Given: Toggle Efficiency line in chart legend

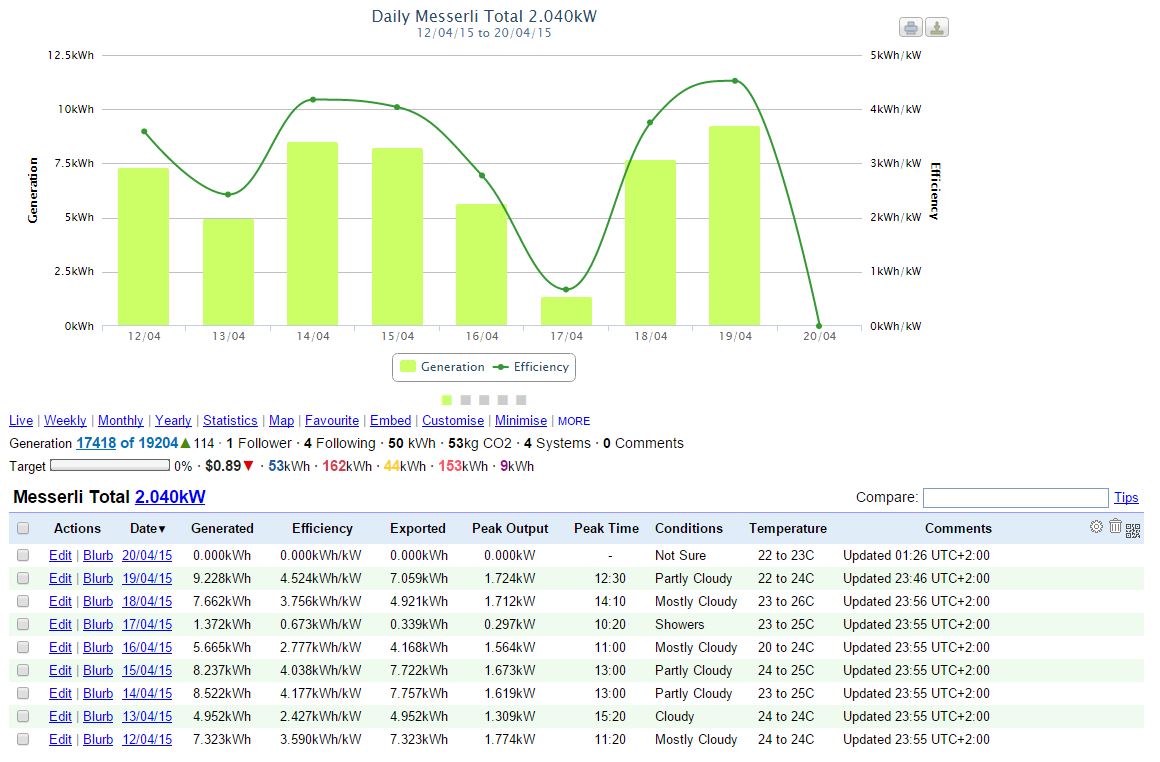Looking at the screenshot, I should pos(531,367).
